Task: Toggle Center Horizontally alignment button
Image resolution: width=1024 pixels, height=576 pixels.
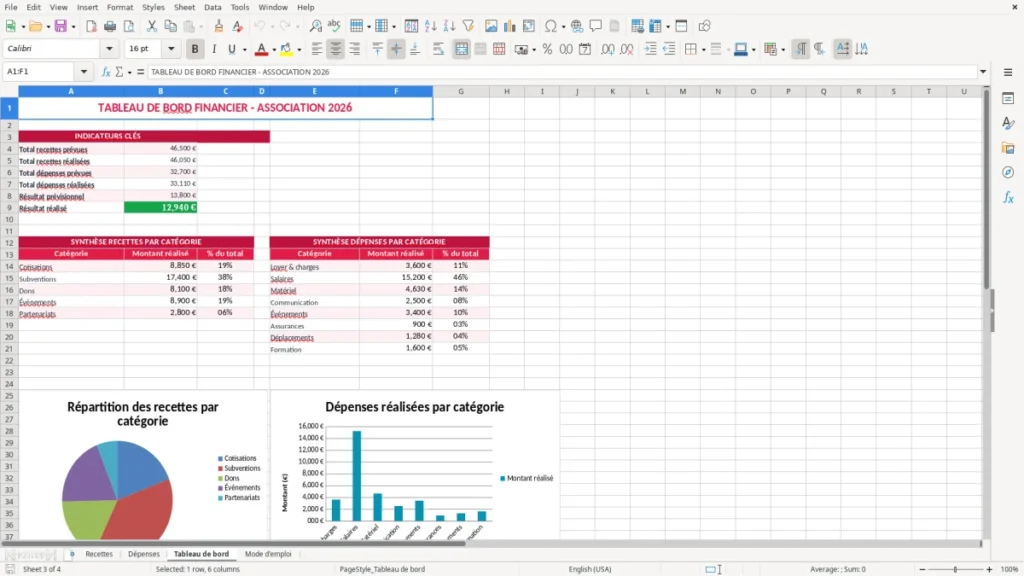Action: (336, 49)
